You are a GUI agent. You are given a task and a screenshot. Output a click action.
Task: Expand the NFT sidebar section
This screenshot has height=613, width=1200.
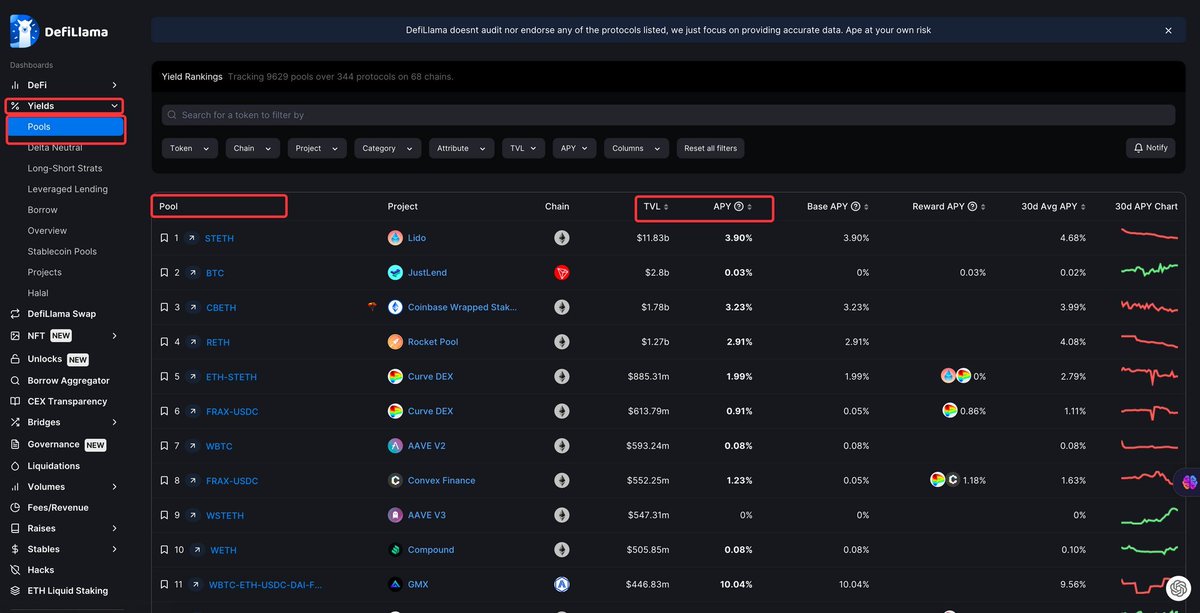(x=114, y=336)
